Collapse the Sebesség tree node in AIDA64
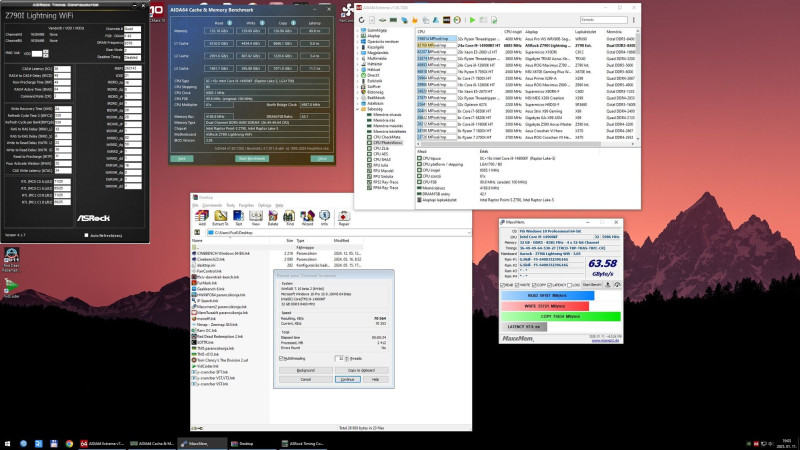800x450 pixels. click(358, 109)
